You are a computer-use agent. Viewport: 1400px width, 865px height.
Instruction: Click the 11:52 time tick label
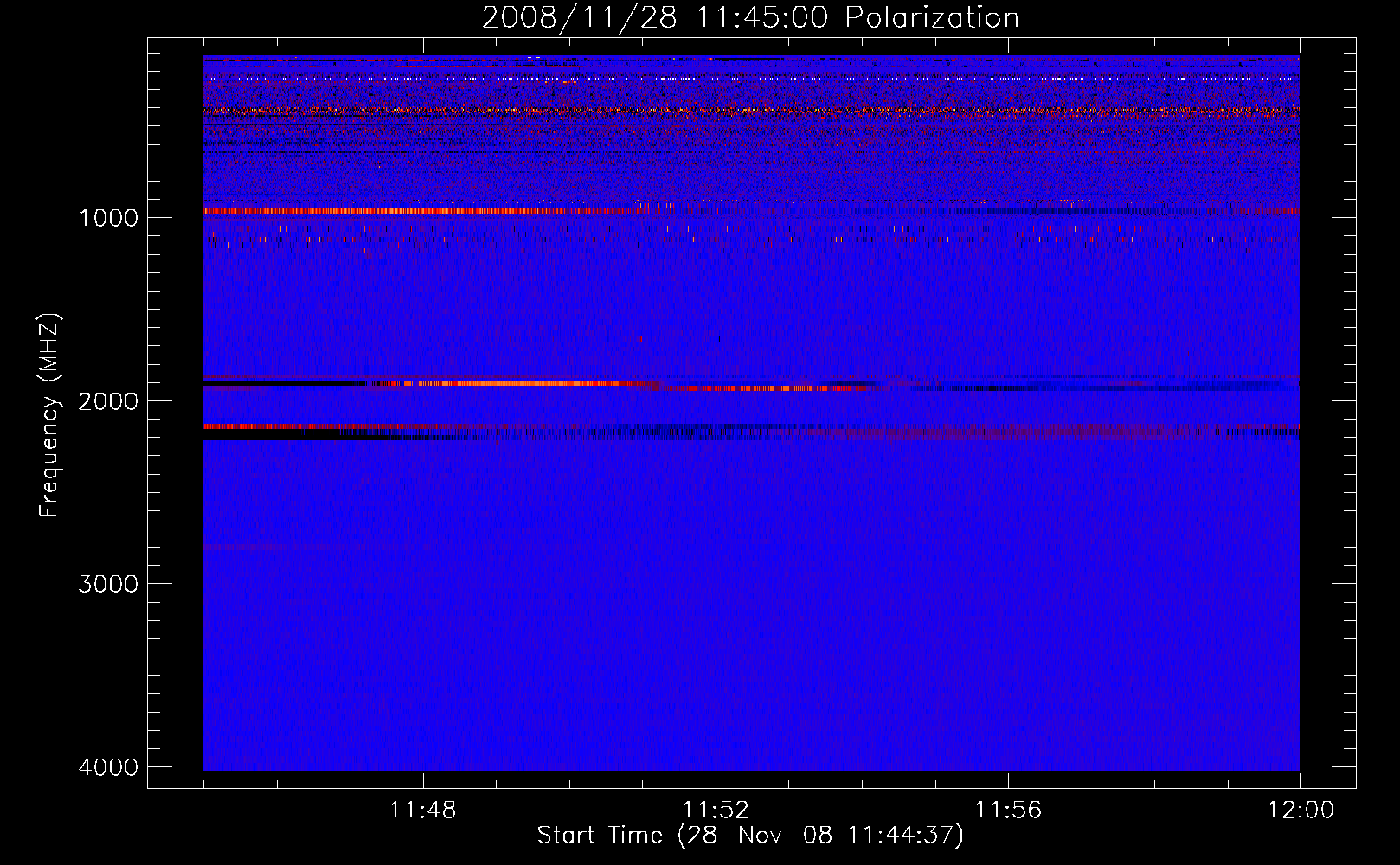point(716,811)
